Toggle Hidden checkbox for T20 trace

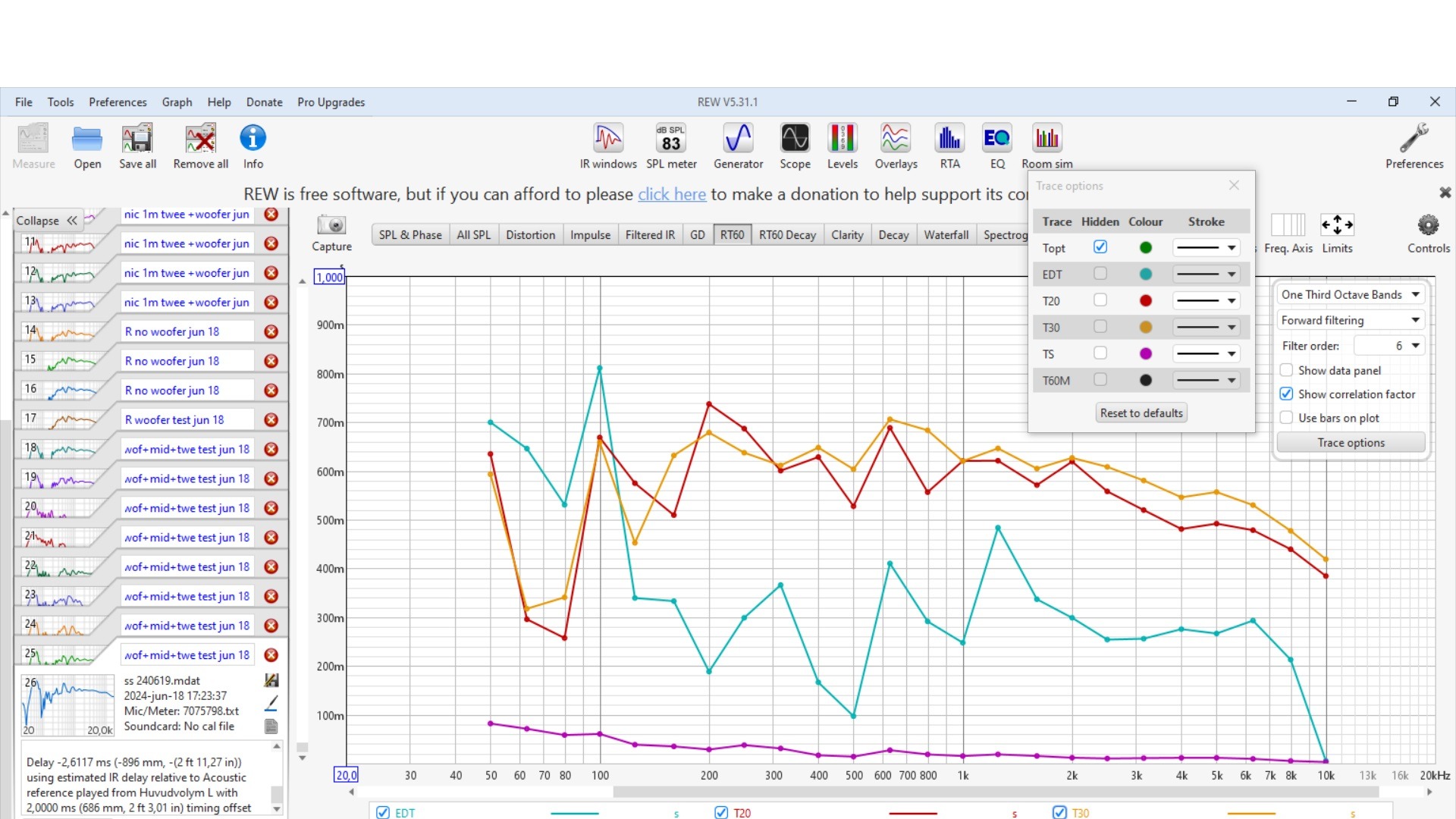tap(1100, 300)
